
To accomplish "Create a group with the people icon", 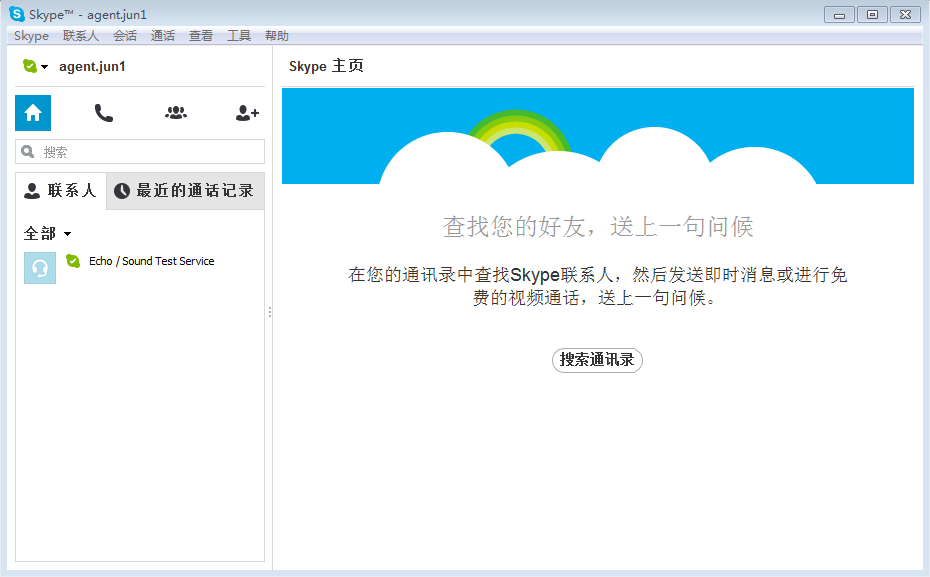I will pyautogui.click(x=176, y=113).
